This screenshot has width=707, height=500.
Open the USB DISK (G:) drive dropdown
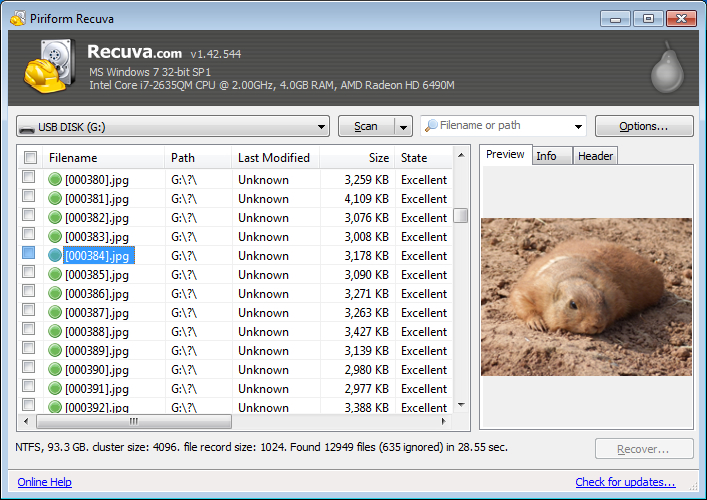pos(320,127)
